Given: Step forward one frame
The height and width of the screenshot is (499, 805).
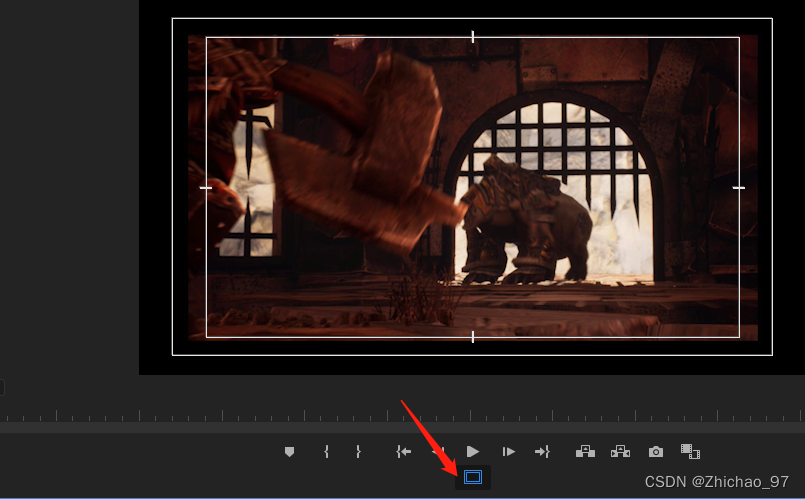Looking at the screenshot, I should coord(508,452).
